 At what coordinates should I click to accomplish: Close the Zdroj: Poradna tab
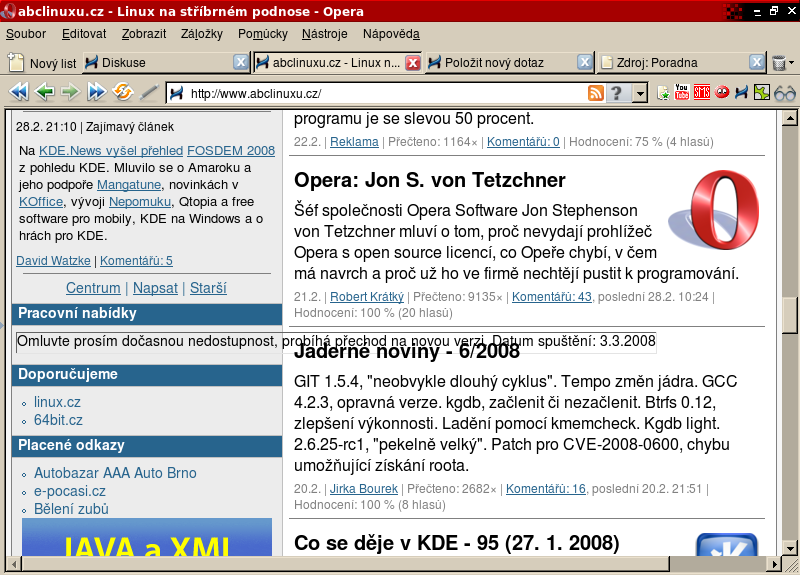point(757,62)
